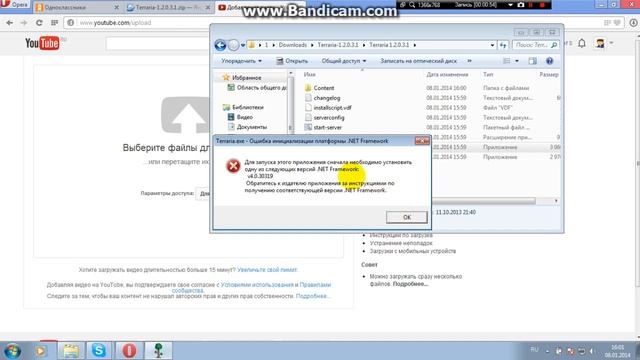The image size is (640, 360).
Task: Click the YouTube search box
Action: (x=158, y=43)
